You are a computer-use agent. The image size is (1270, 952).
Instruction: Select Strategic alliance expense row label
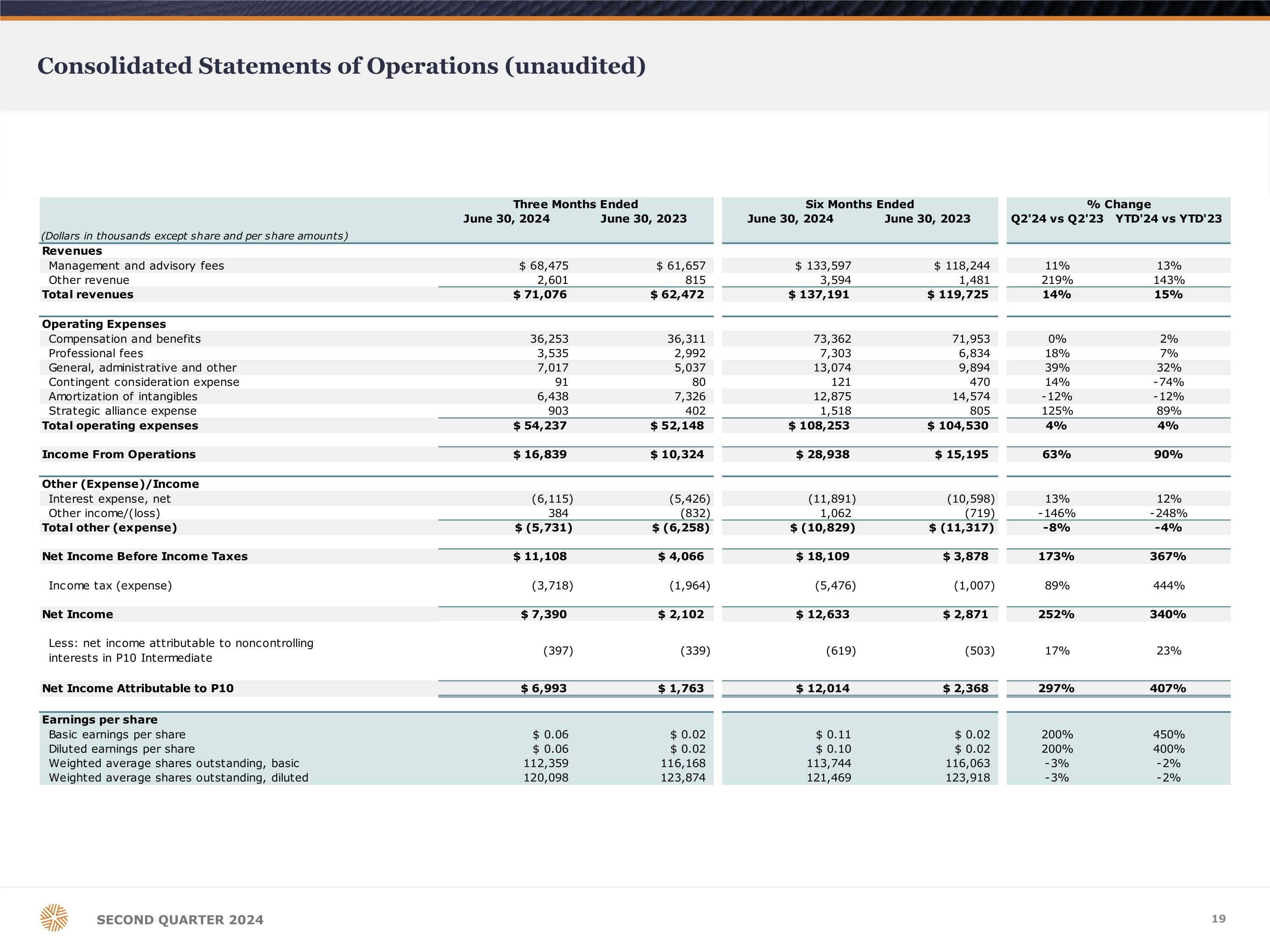pos(122,411)
